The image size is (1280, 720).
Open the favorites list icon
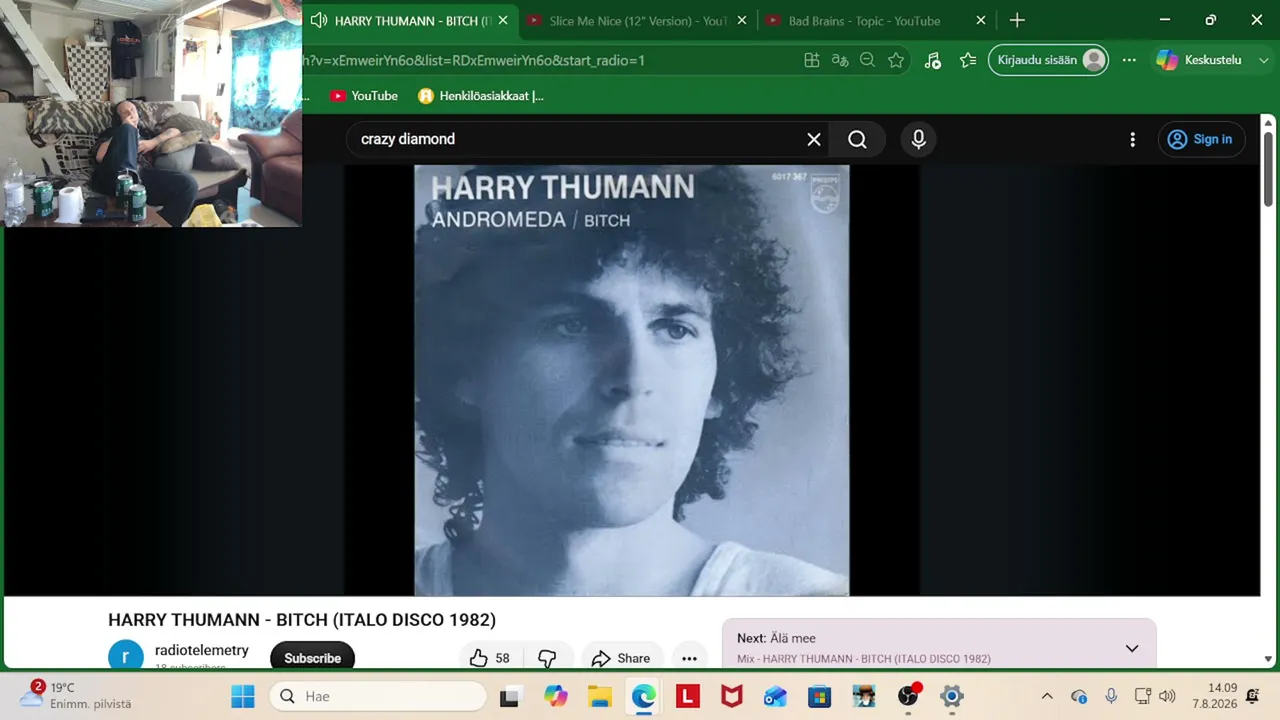968,60
